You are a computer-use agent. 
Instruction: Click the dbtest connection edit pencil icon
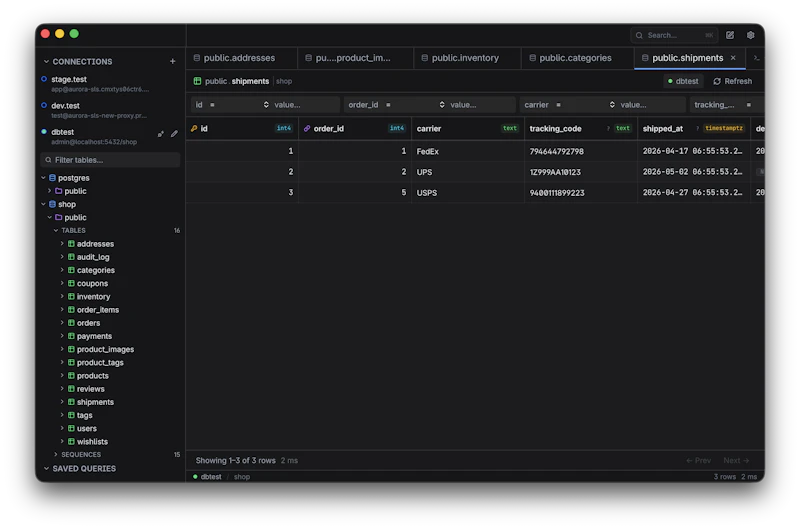[x=174, y=134]
